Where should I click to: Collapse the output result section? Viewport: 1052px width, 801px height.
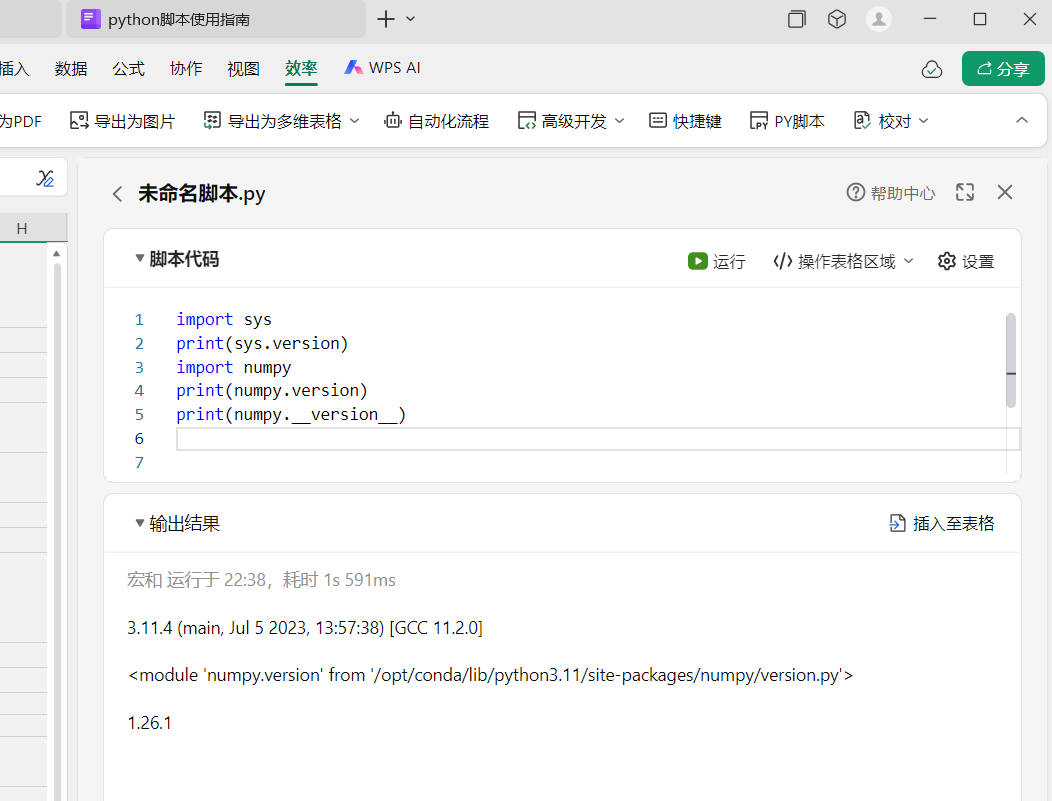pos(140,523)
